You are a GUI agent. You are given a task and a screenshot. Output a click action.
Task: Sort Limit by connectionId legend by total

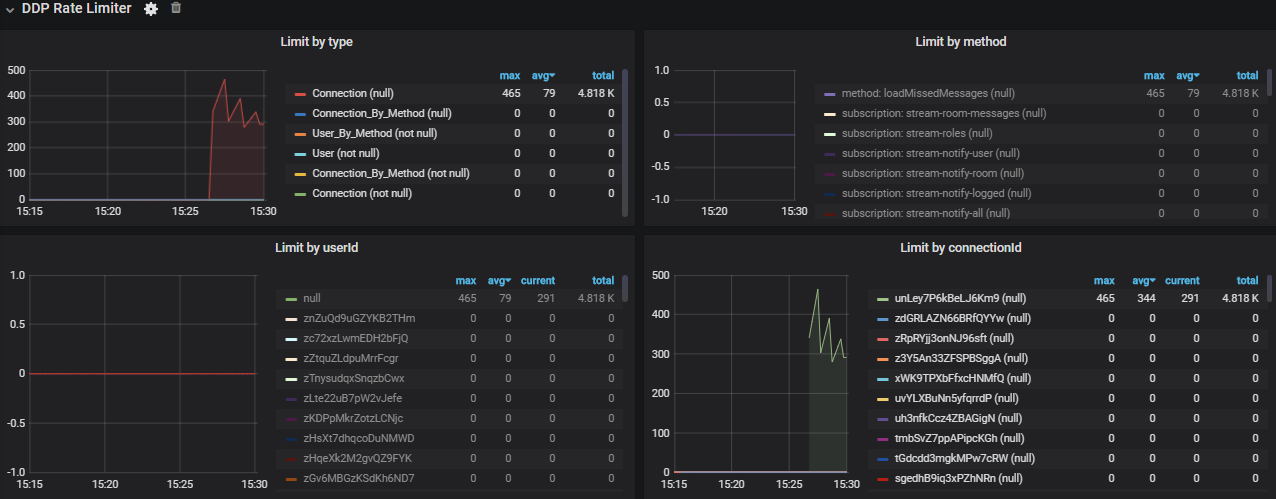(1247, 280)
